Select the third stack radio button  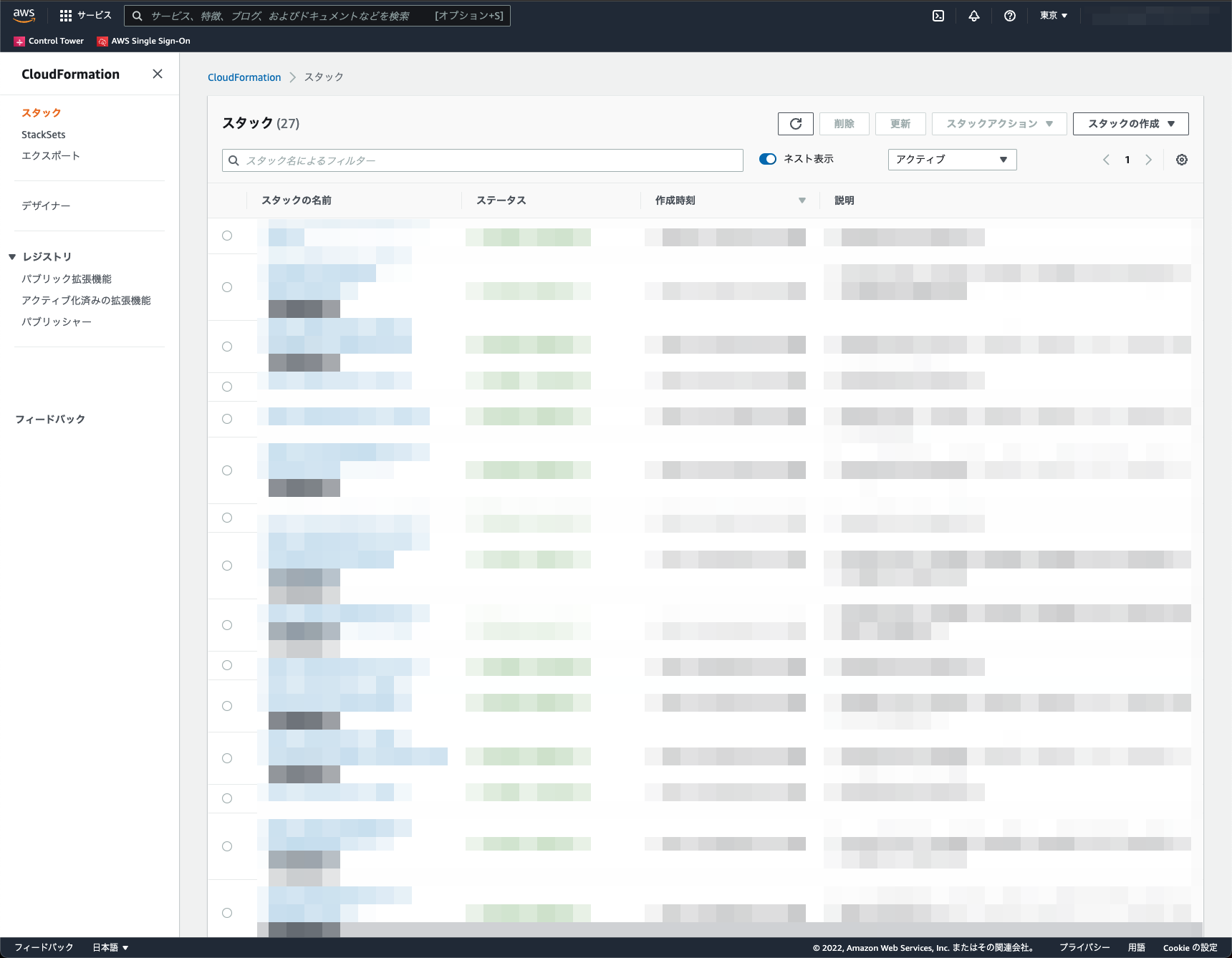pyautogui.click(x=227, y=347)
